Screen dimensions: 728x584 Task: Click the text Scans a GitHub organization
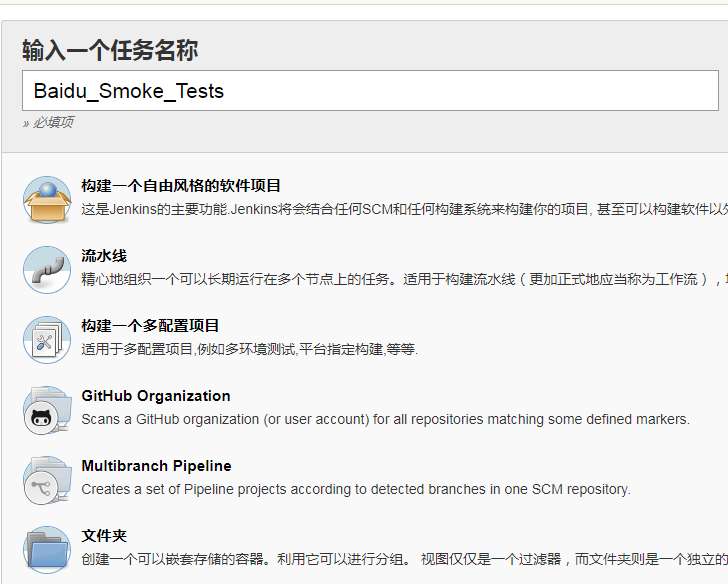click(385, 420)
